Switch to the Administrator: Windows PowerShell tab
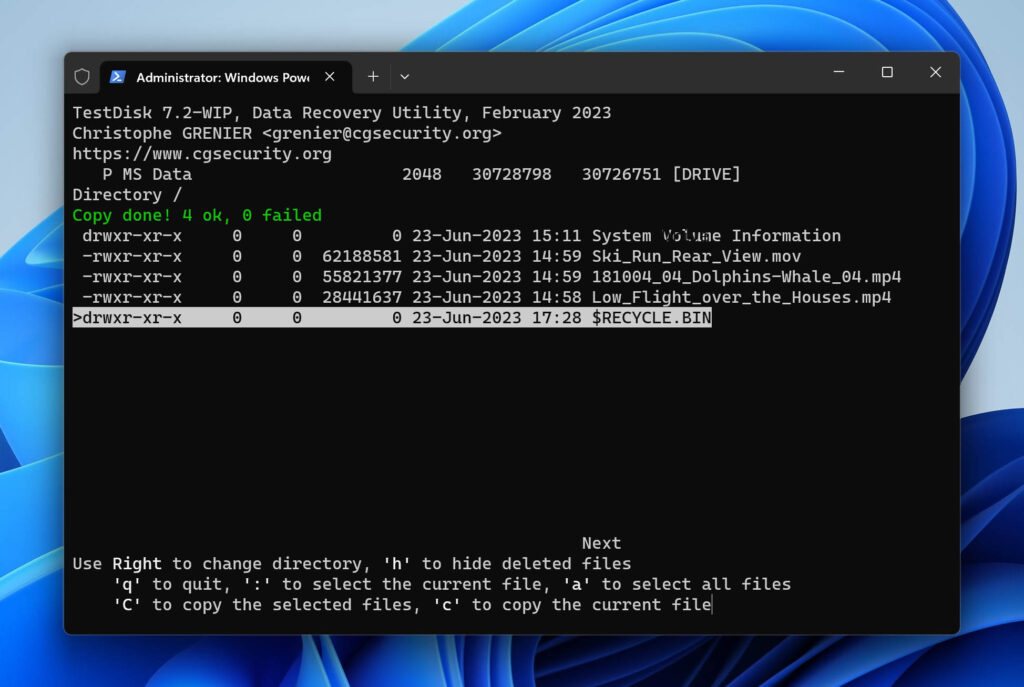Image resolution: width=1024 pixels, height=687 pixels. [x=220, y=76]
